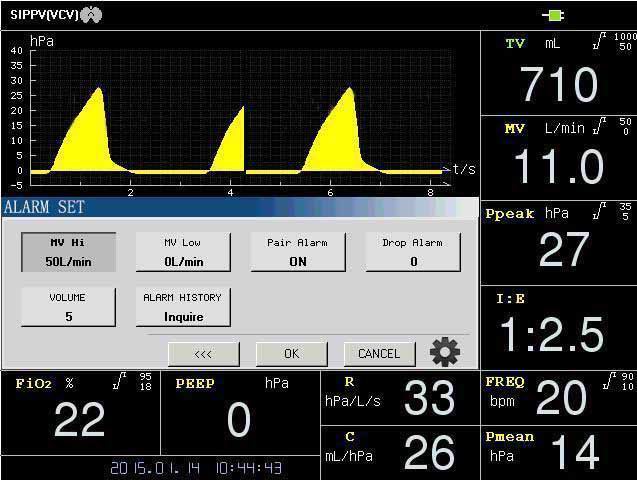The image size is (637, 480).
Task: Open ALARM HISTORY Inquire
Action: 183,307
